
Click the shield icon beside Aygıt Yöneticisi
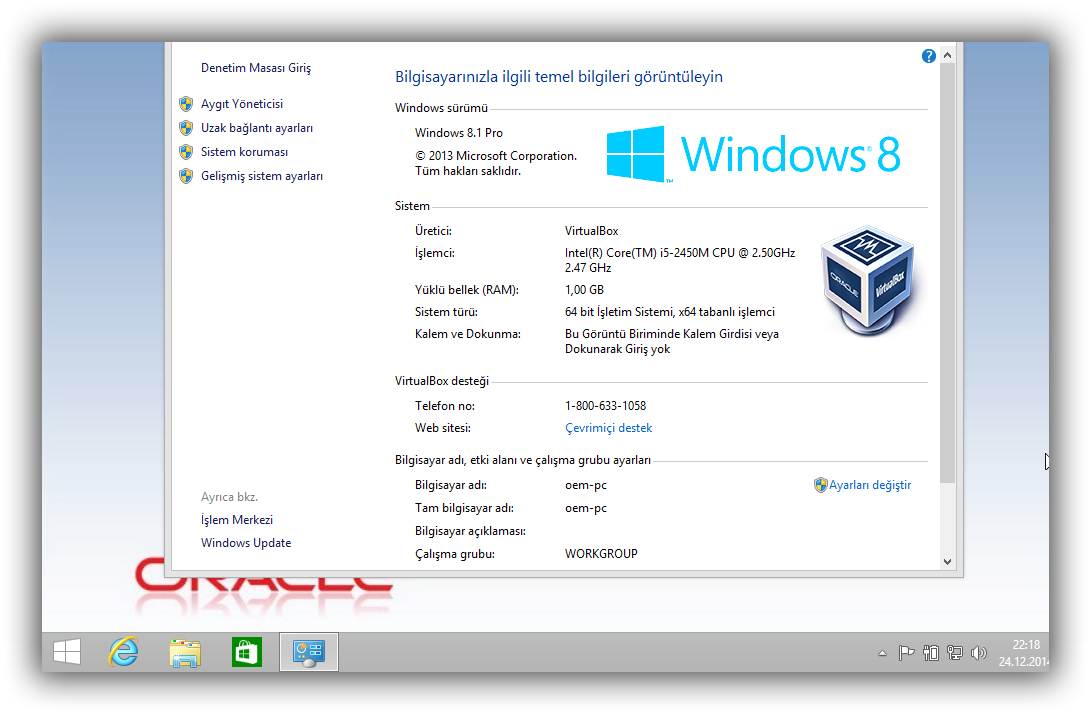[186, 104]
